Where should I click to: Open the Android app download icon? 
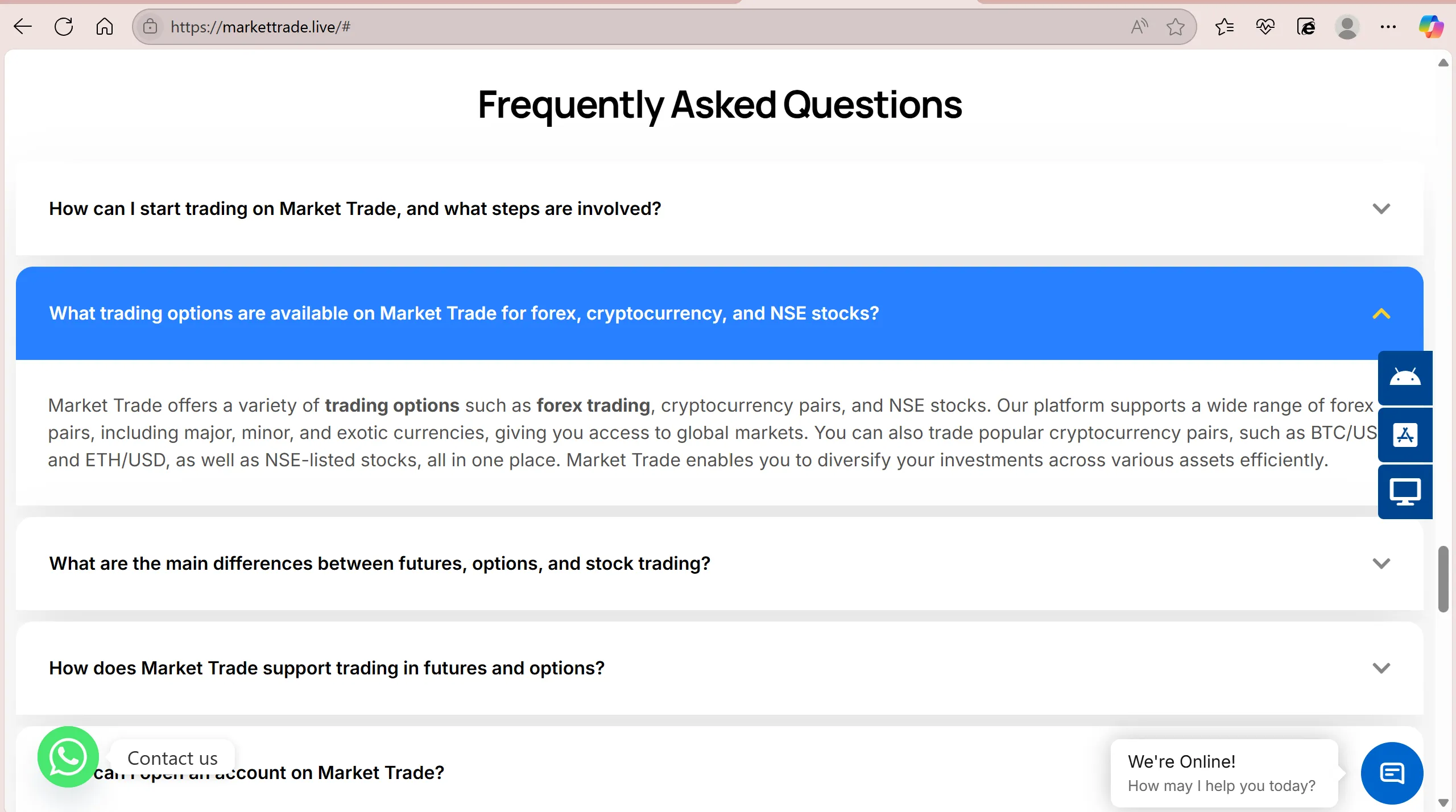[1405, 378]
